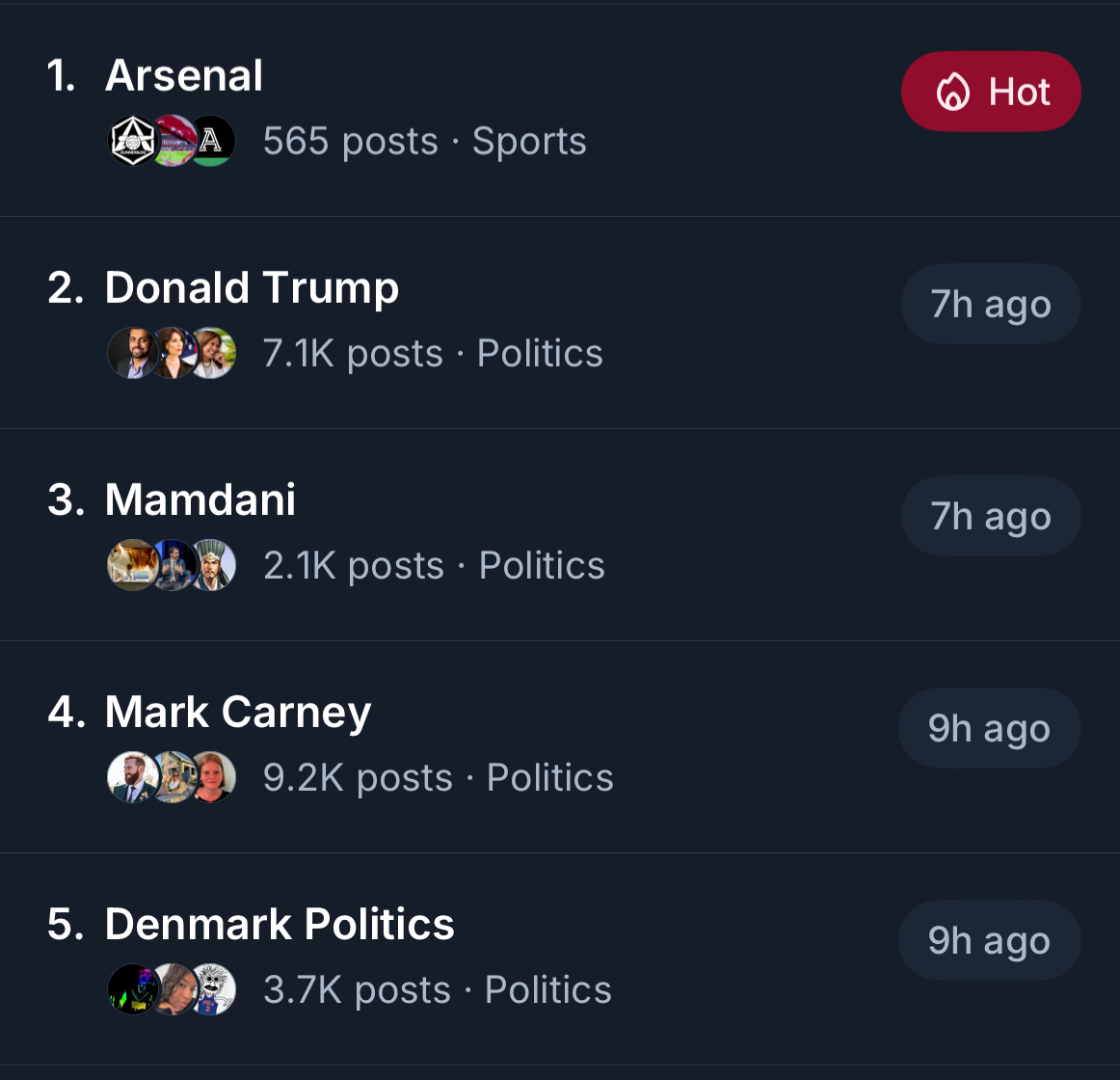
Task: Open the Donald Trump trending topic
Action: click(x=252, y=287)
